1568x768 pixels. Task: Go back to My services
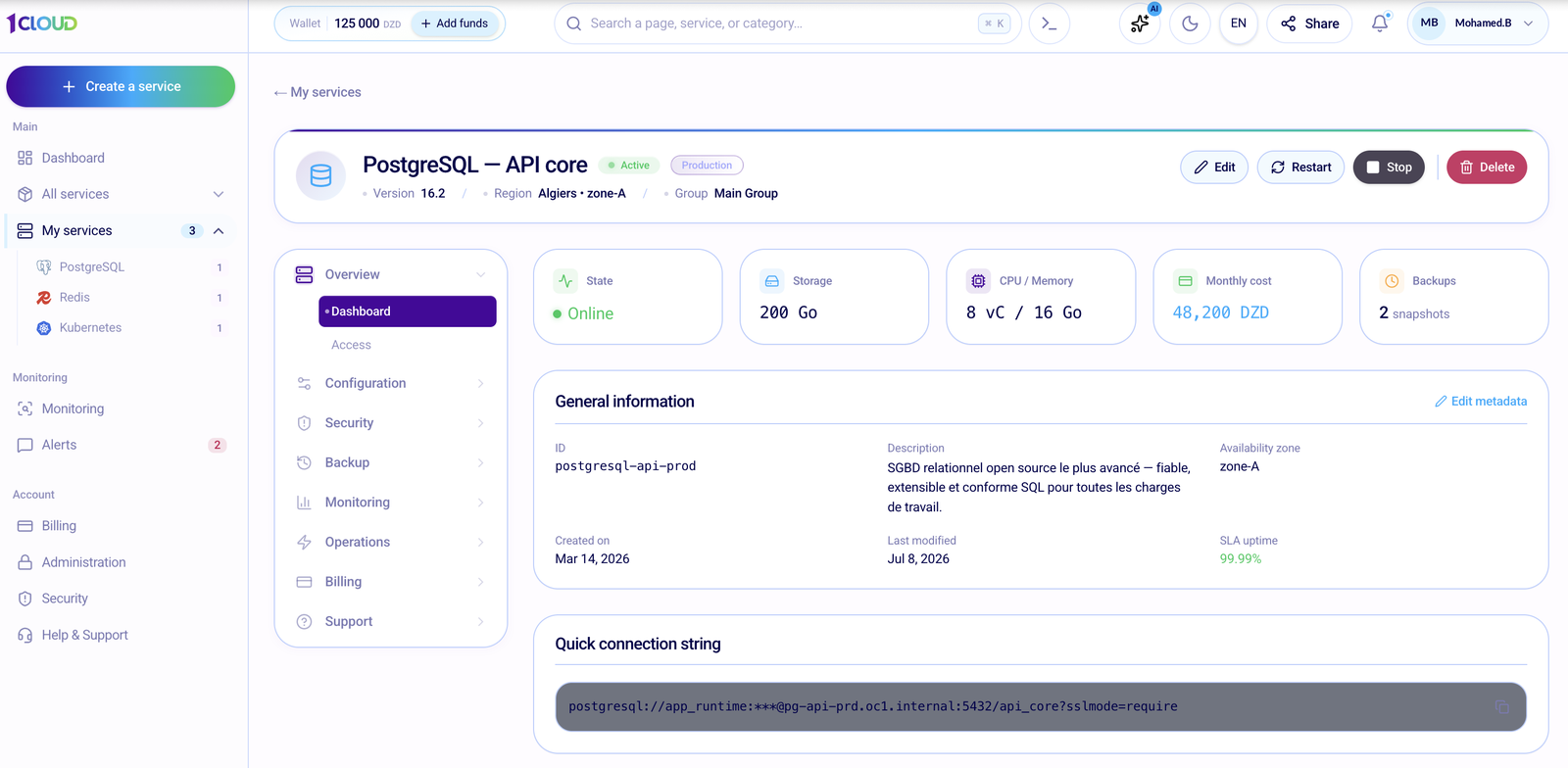tap(318, 92)
